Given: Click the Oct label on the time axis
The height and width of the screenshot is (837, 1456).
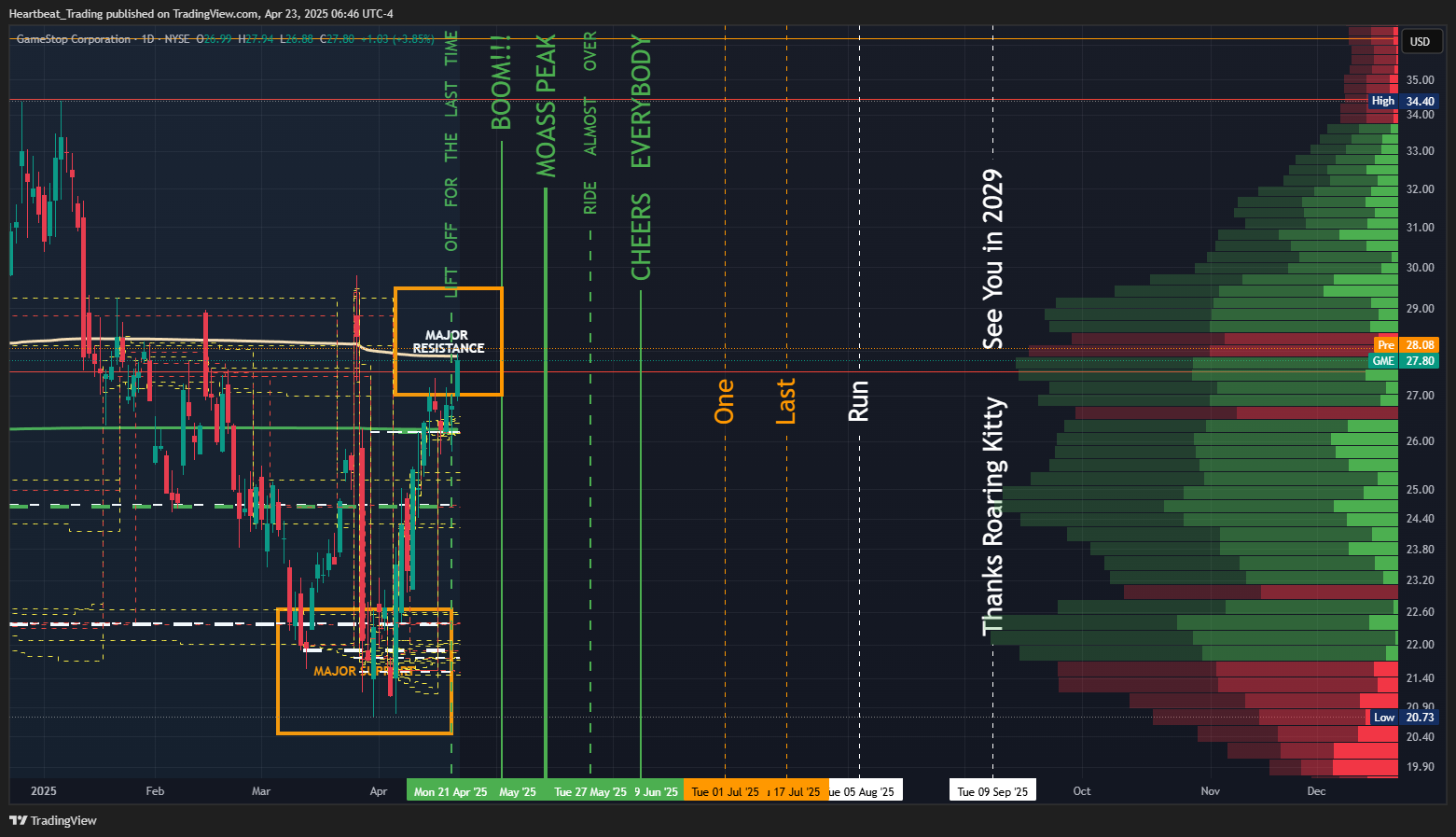Looking at the screenshot, I should [1082, 791].
